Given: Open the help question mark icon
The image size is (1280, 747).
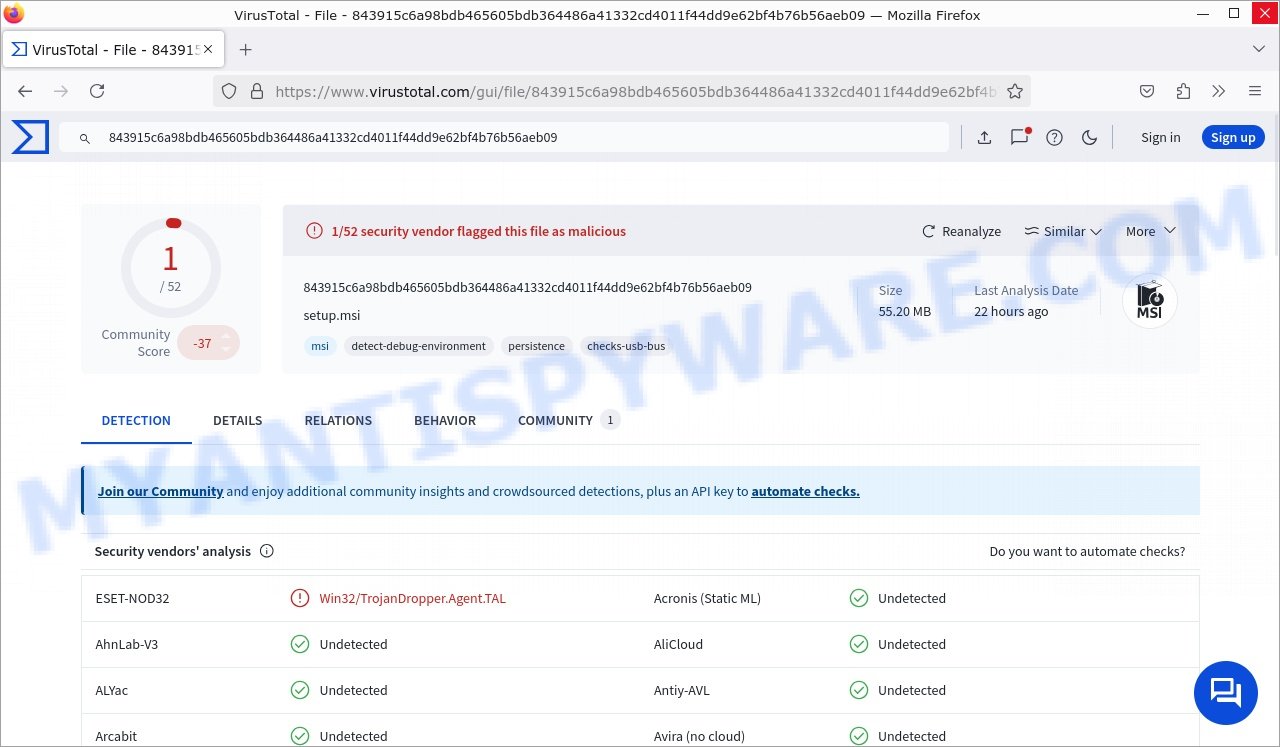Looking at the screenshot, I should tap(1054, 138).
